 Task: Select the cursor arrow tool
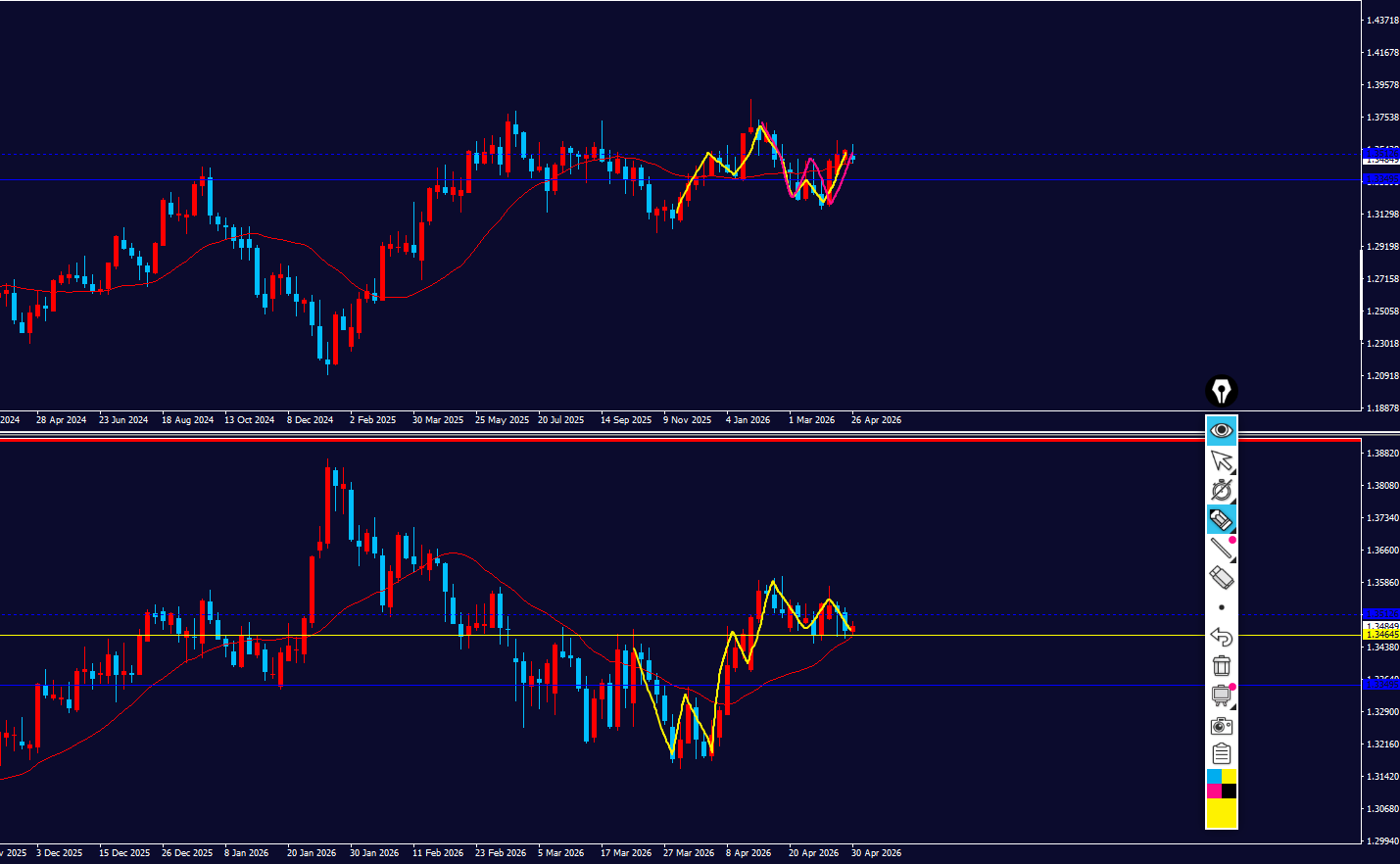click(x=1221, y=460)
